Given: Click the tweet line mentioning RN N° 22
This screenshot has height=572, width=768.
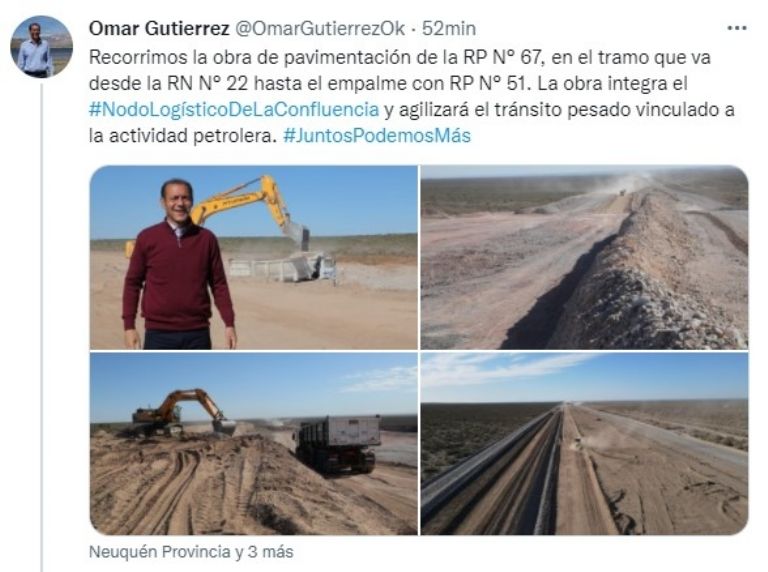Looking at the screenshot, I should click(x=388, y=83).
